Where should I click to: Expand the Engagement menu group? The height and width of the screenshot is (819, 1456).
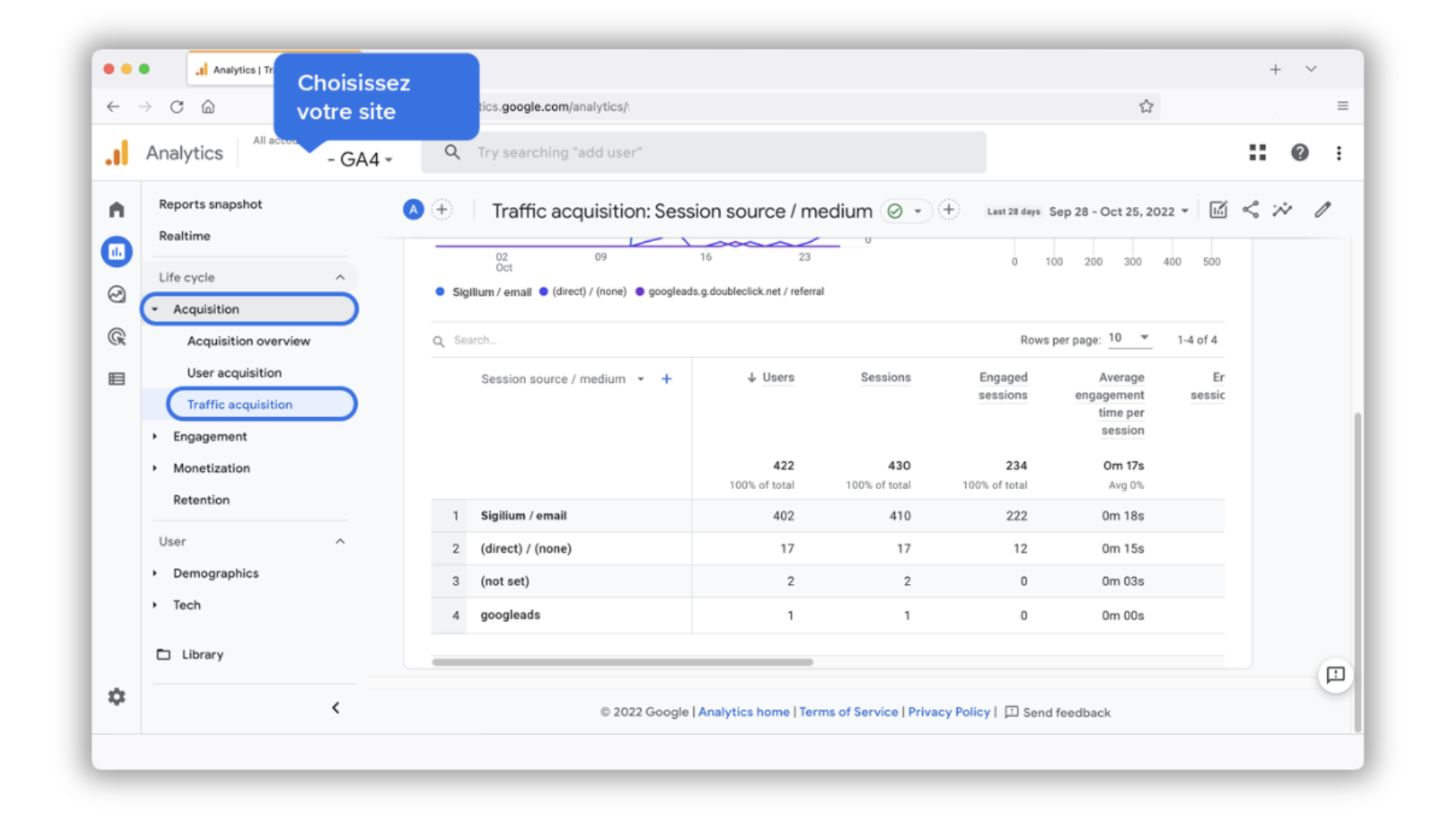pos(209,437)
